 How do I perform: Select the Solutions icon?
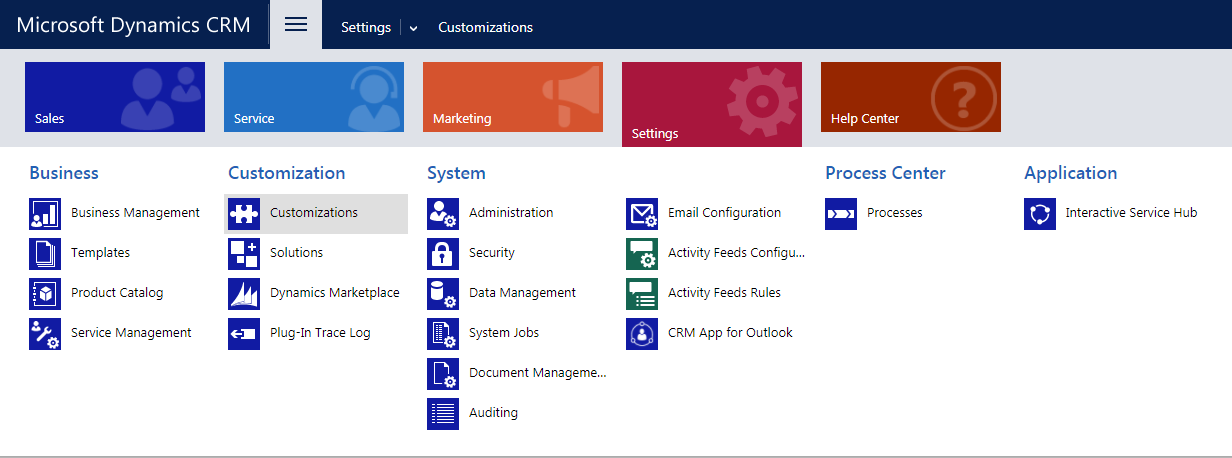click(244, 253)
